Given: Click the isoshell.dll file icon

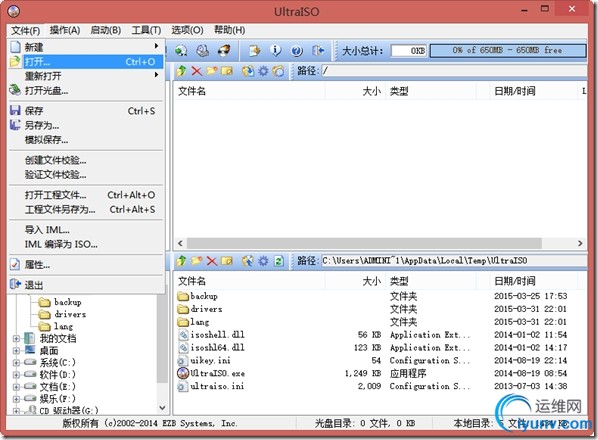Looking at the screenshot, I should (x=183, y=335).
